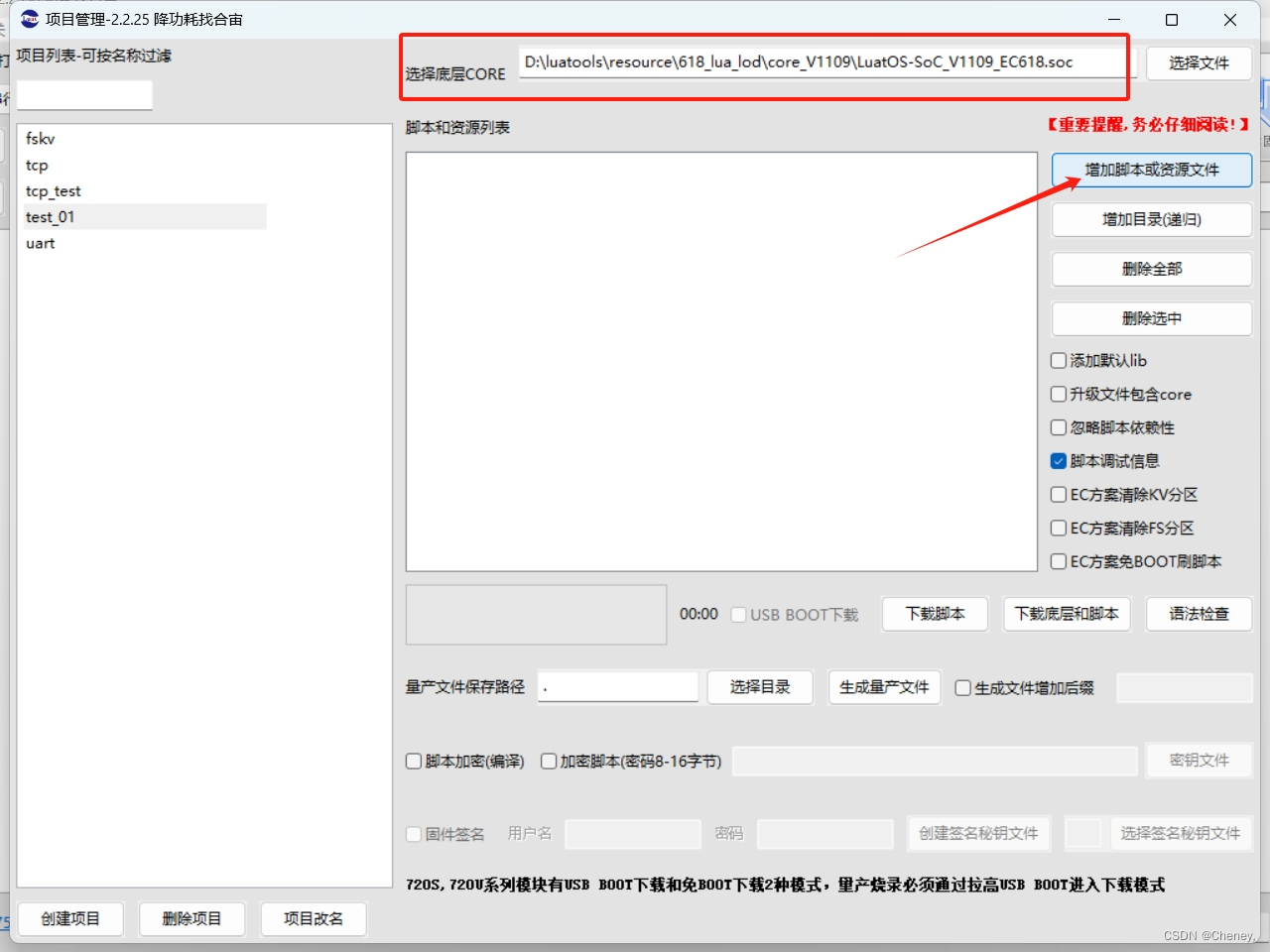1270x952 pixels.
Task: Click 删除选中 button
Action: [x=1152, y=318]
